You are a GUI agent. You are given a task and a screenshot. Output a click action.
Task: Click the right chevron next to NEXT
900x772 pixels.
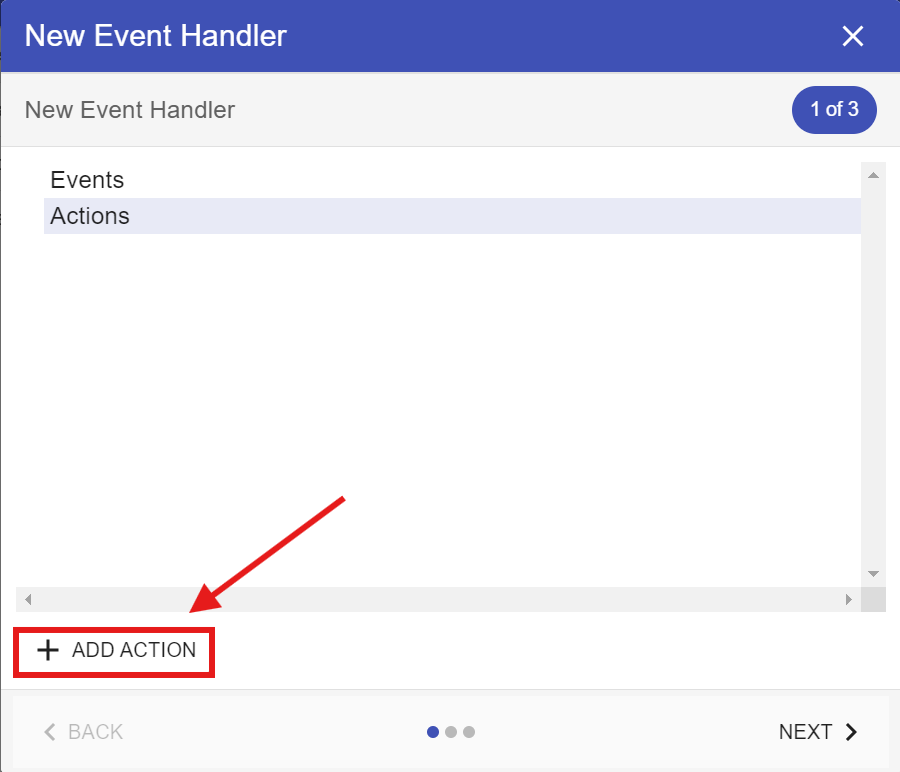[852, 732]
